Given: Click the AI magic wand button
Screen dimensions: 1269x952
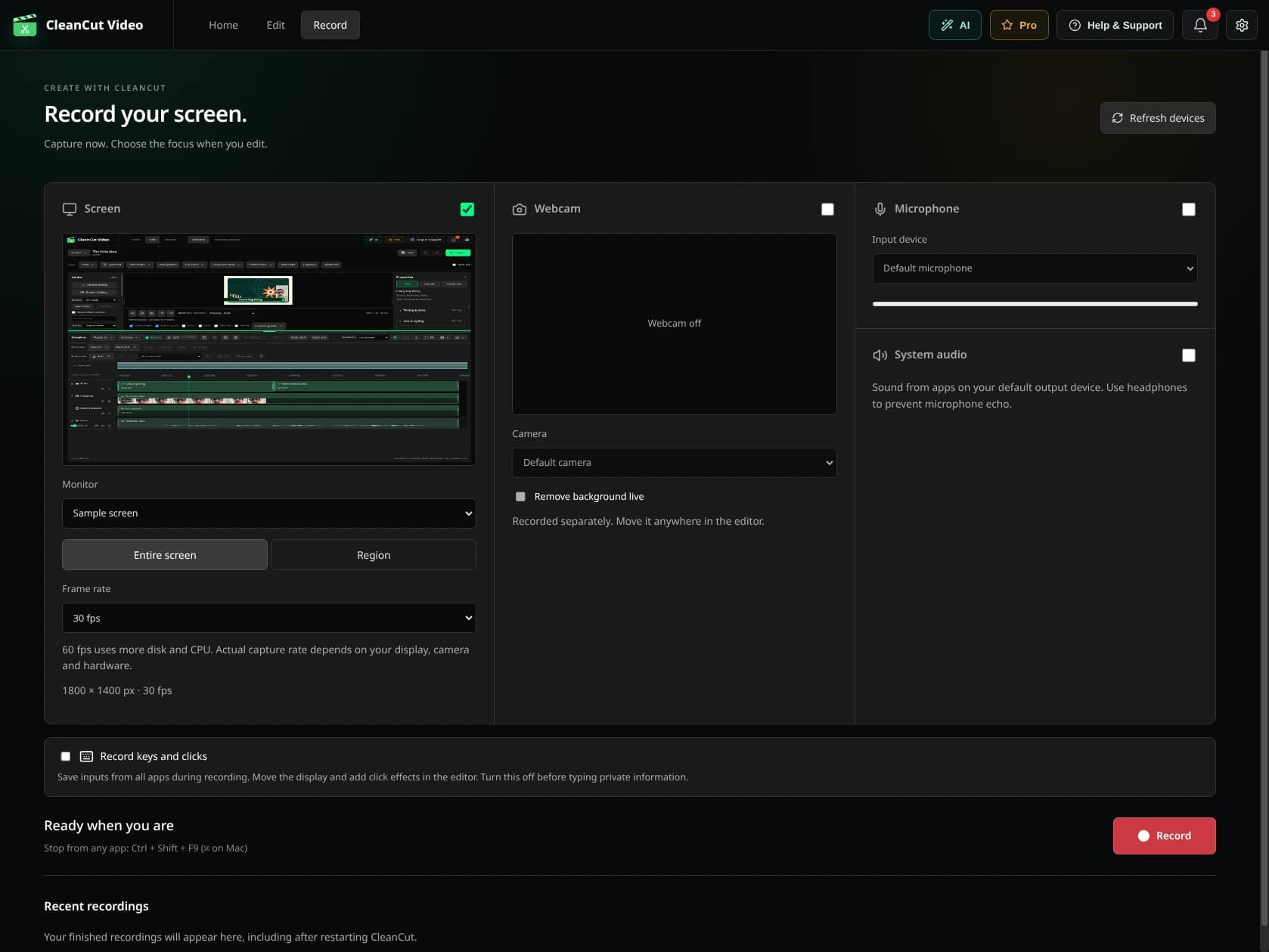Looking at the screenshot, I should pyautogui.click(x=954, y=25).
